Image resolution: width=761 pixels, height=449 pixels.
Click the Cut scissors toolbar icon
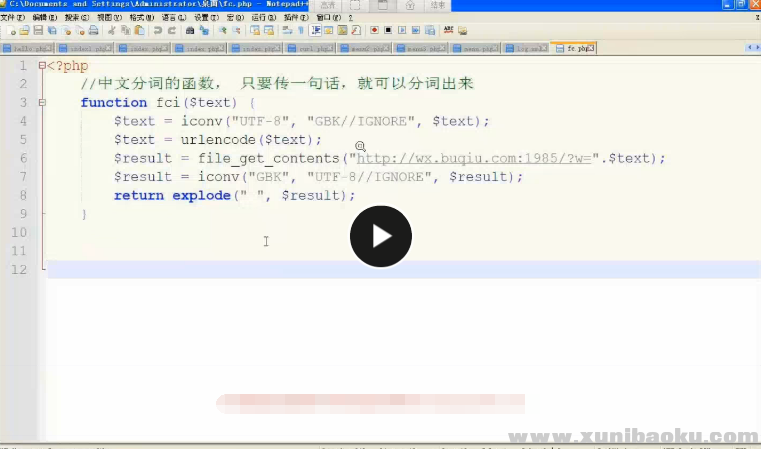tap(111, 31)
